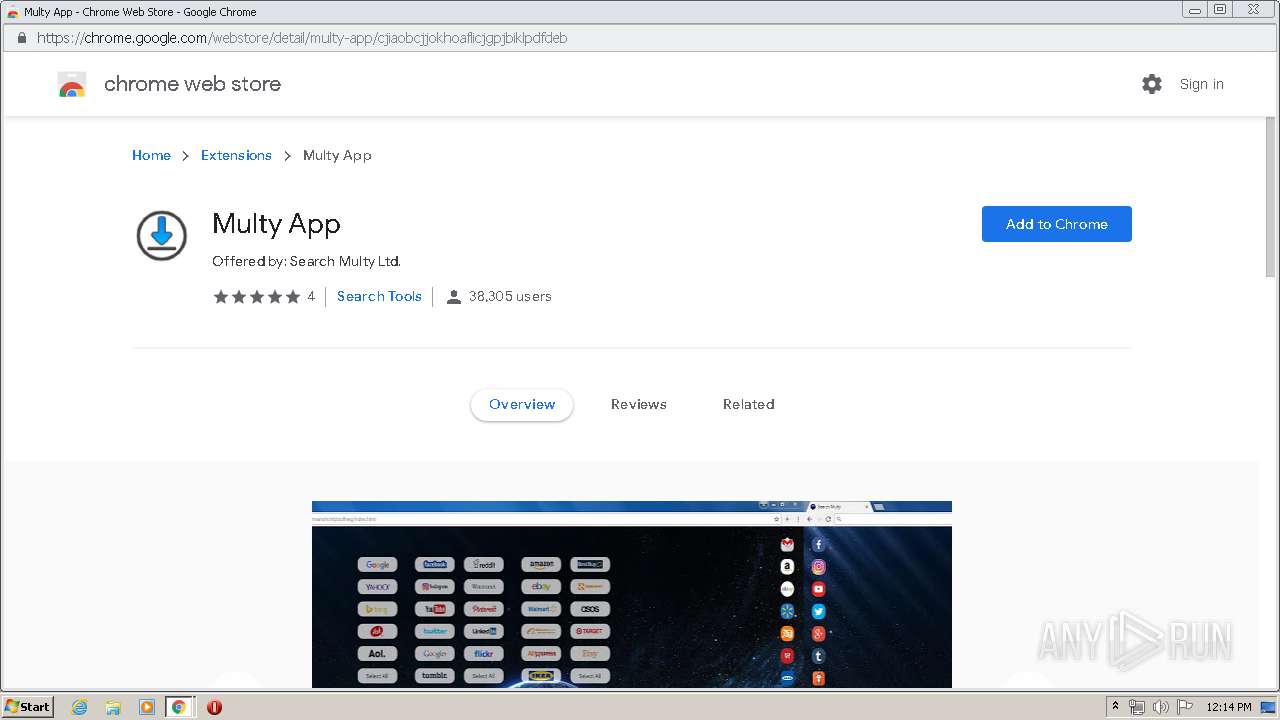Screen dimensions: 1280x720
Task: Show hidden system tray icons
Action: (1115, 706)
